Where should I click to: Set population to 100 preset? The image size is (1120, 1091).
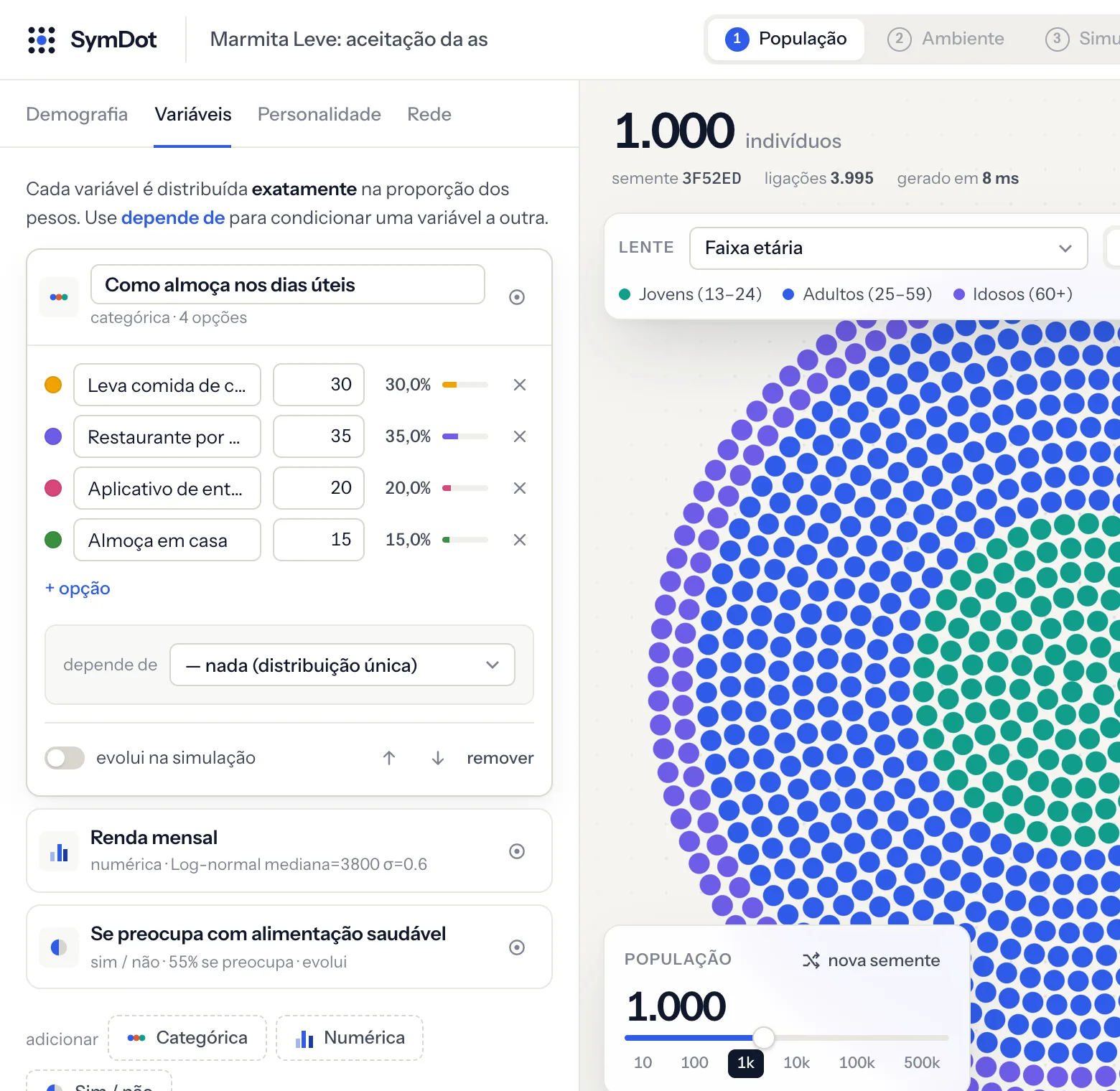tap(694, 1063)
